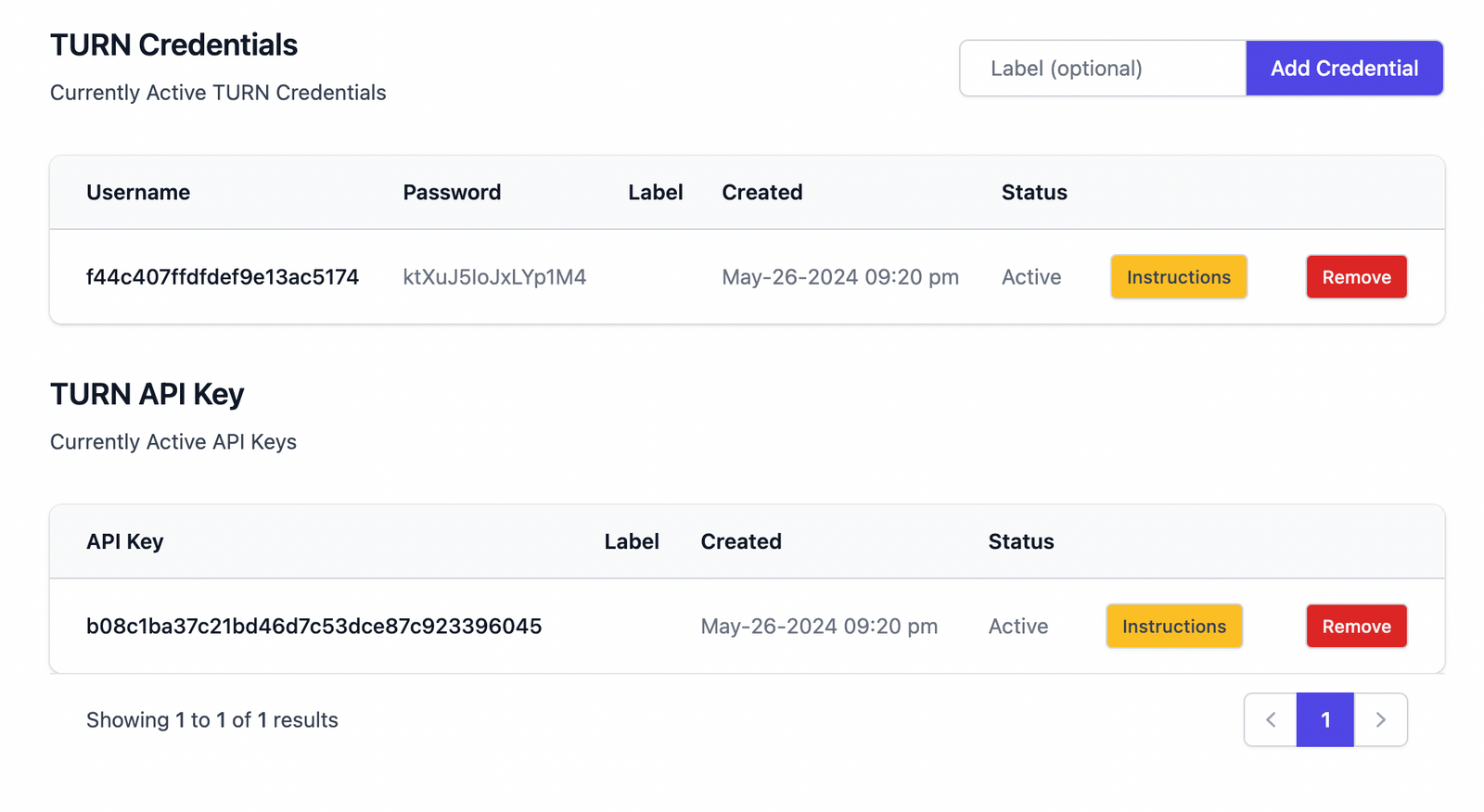1484x812 pixels.
Task: Focus the Label (optional) input field
Action: pos(1103,68)
